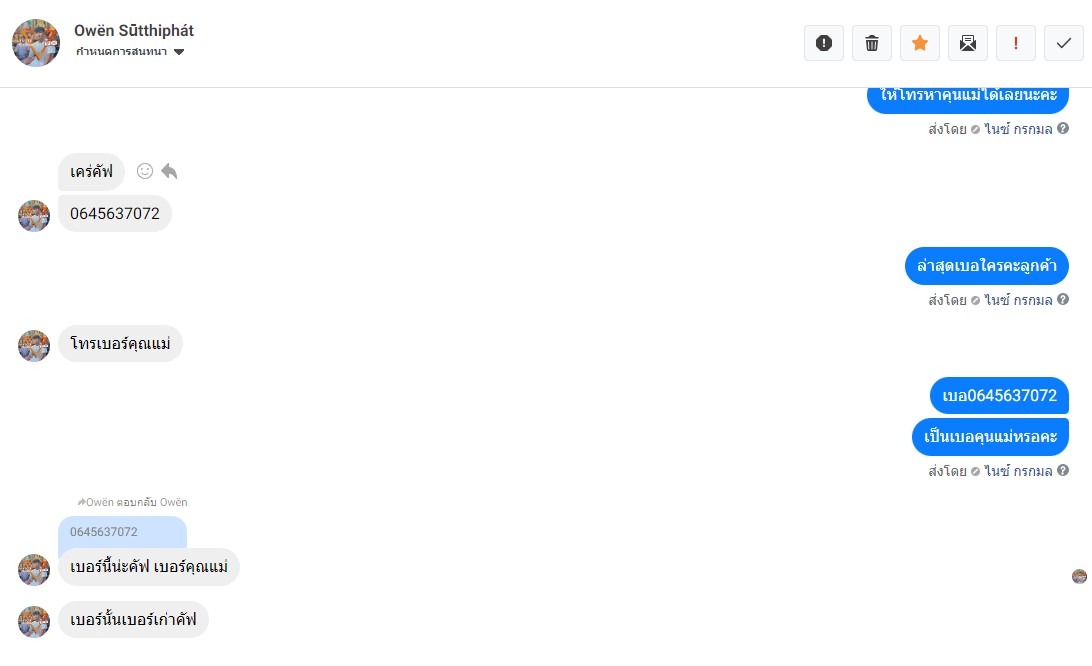Delete conversation using the trash icon

pyautogui.click(x=872, y=43)
